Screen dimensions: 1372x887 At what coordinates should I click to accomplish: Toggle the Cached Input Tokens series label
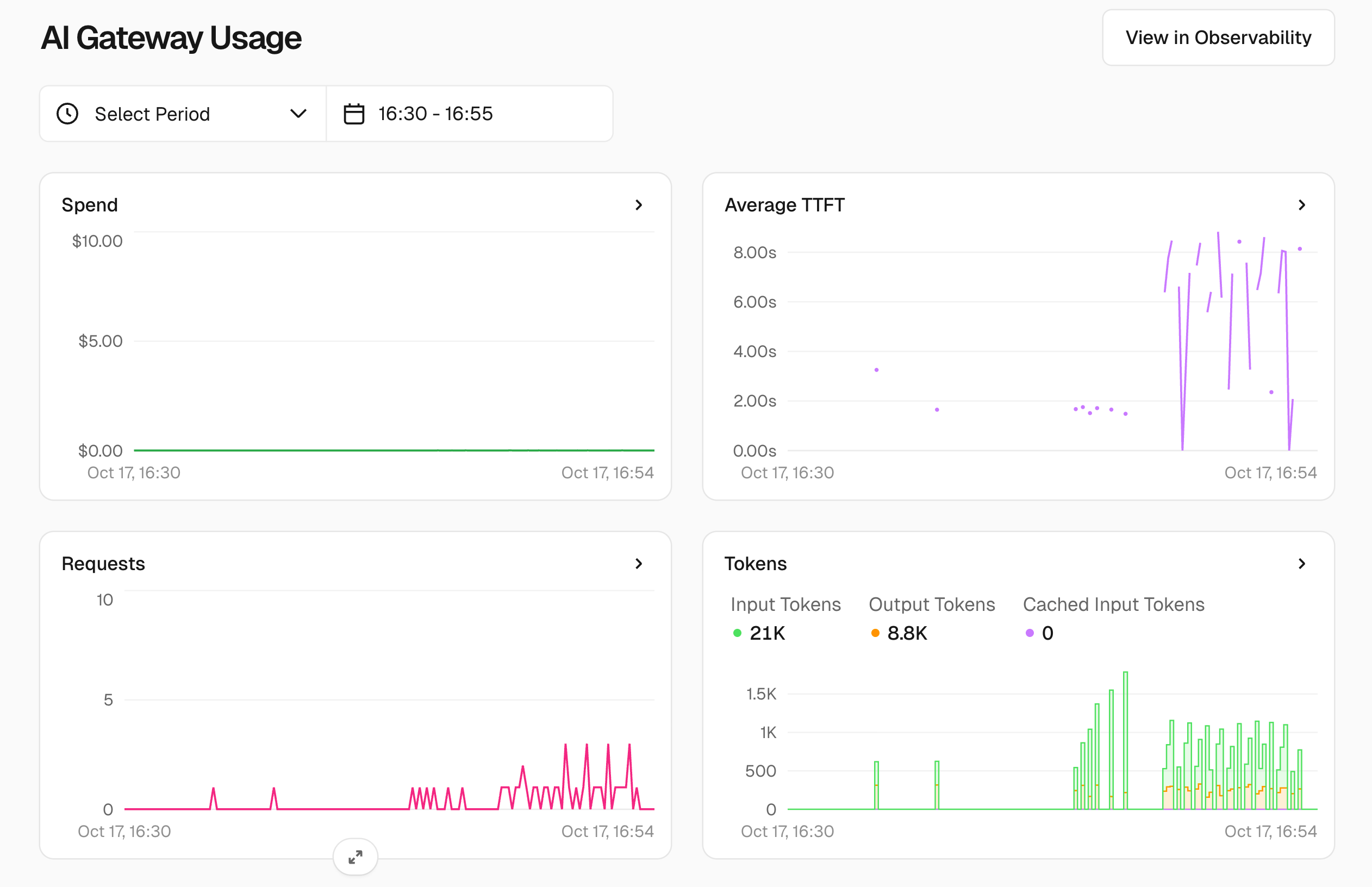(1113, 604)
